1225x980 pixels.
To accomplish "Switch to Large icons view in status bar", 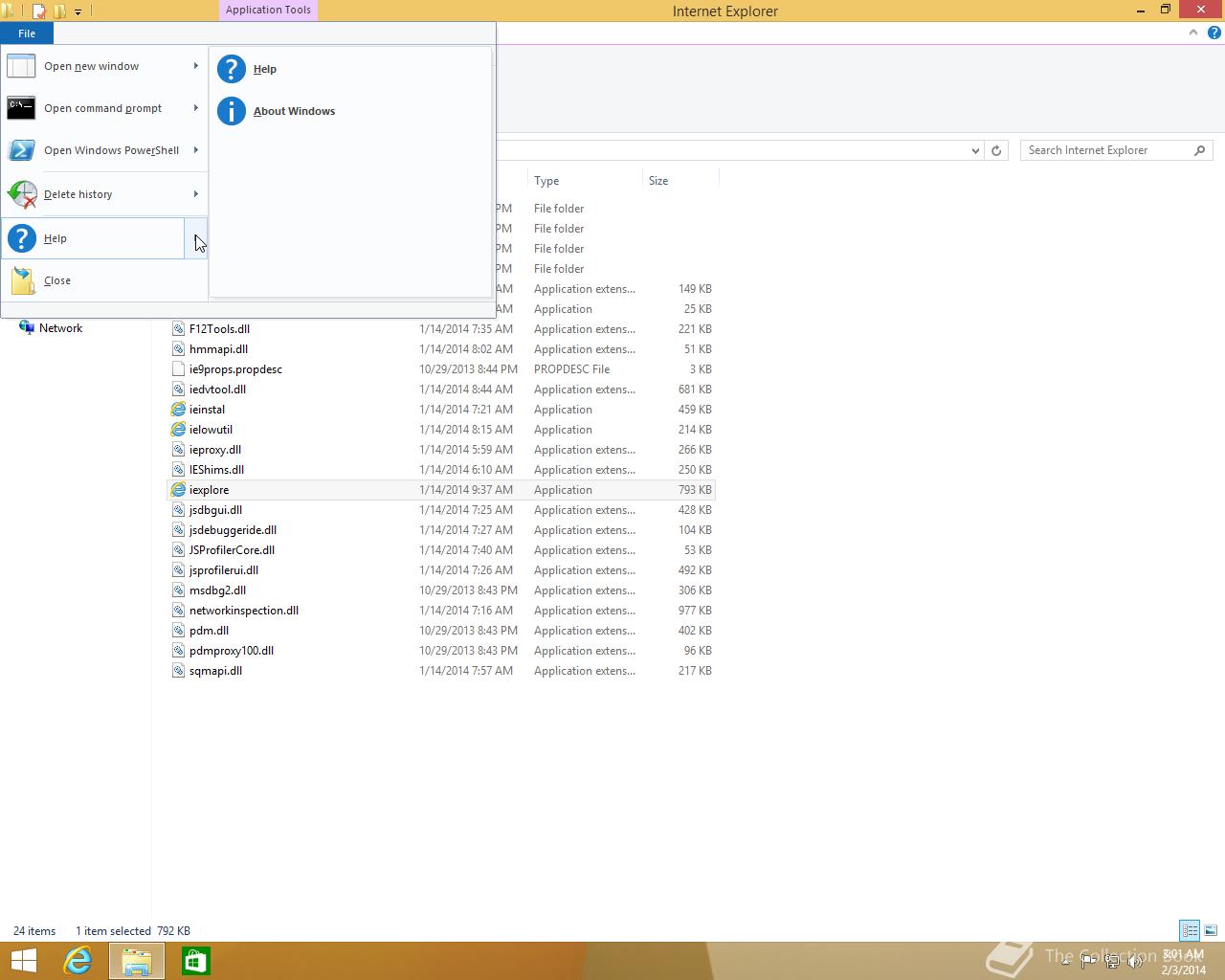I will click(1211, 930).
